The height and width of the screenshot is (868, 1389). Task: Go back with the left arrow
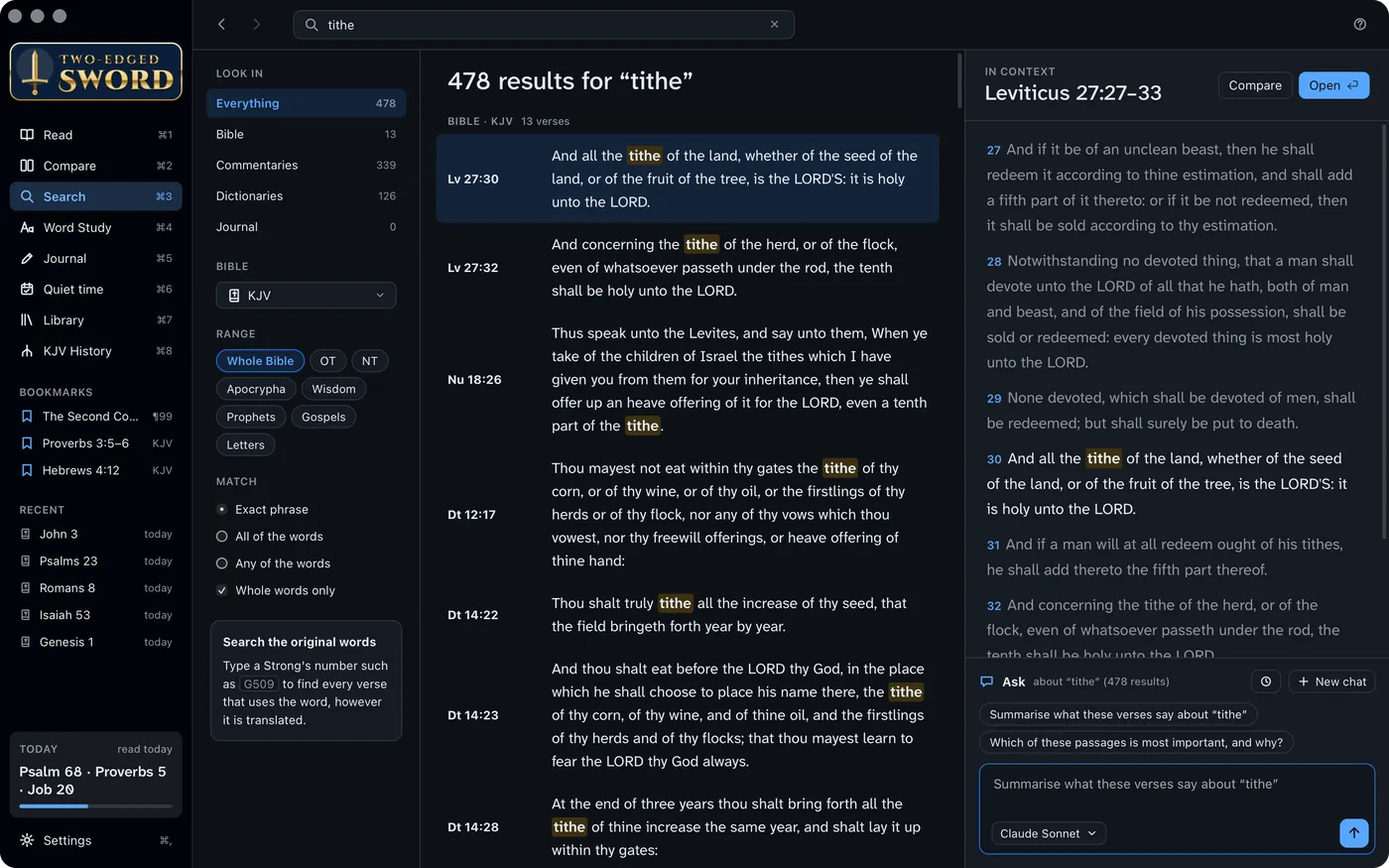[x=221, y=24]
